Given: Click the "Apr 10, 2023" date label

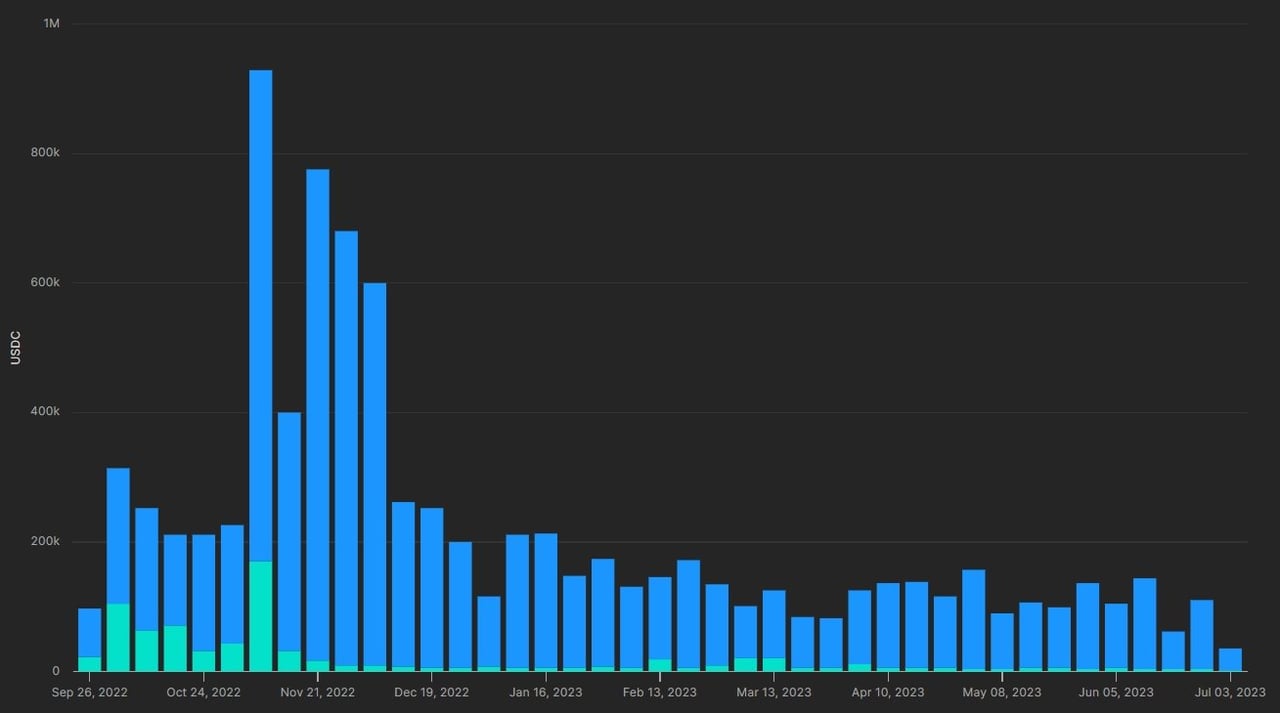Looking at the screenshot, I should click(888, 692).
